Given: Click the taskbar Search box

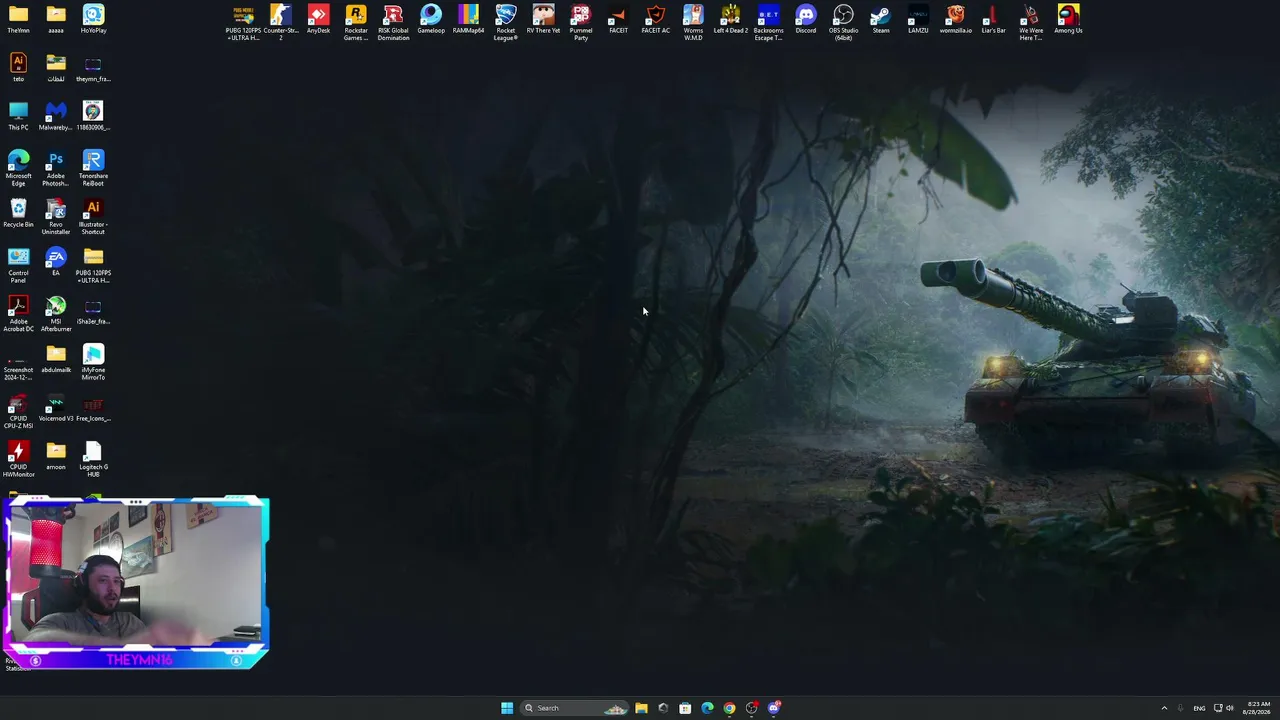Looking at the screenshot, I should pos(575,708).
